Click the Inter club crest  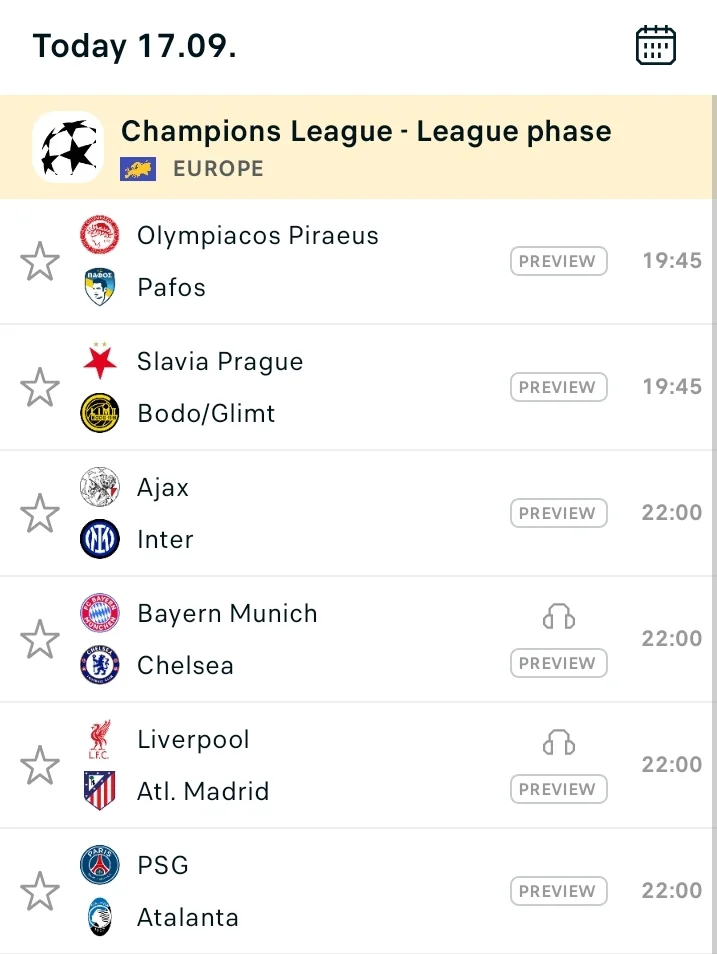tap(100, 539)
